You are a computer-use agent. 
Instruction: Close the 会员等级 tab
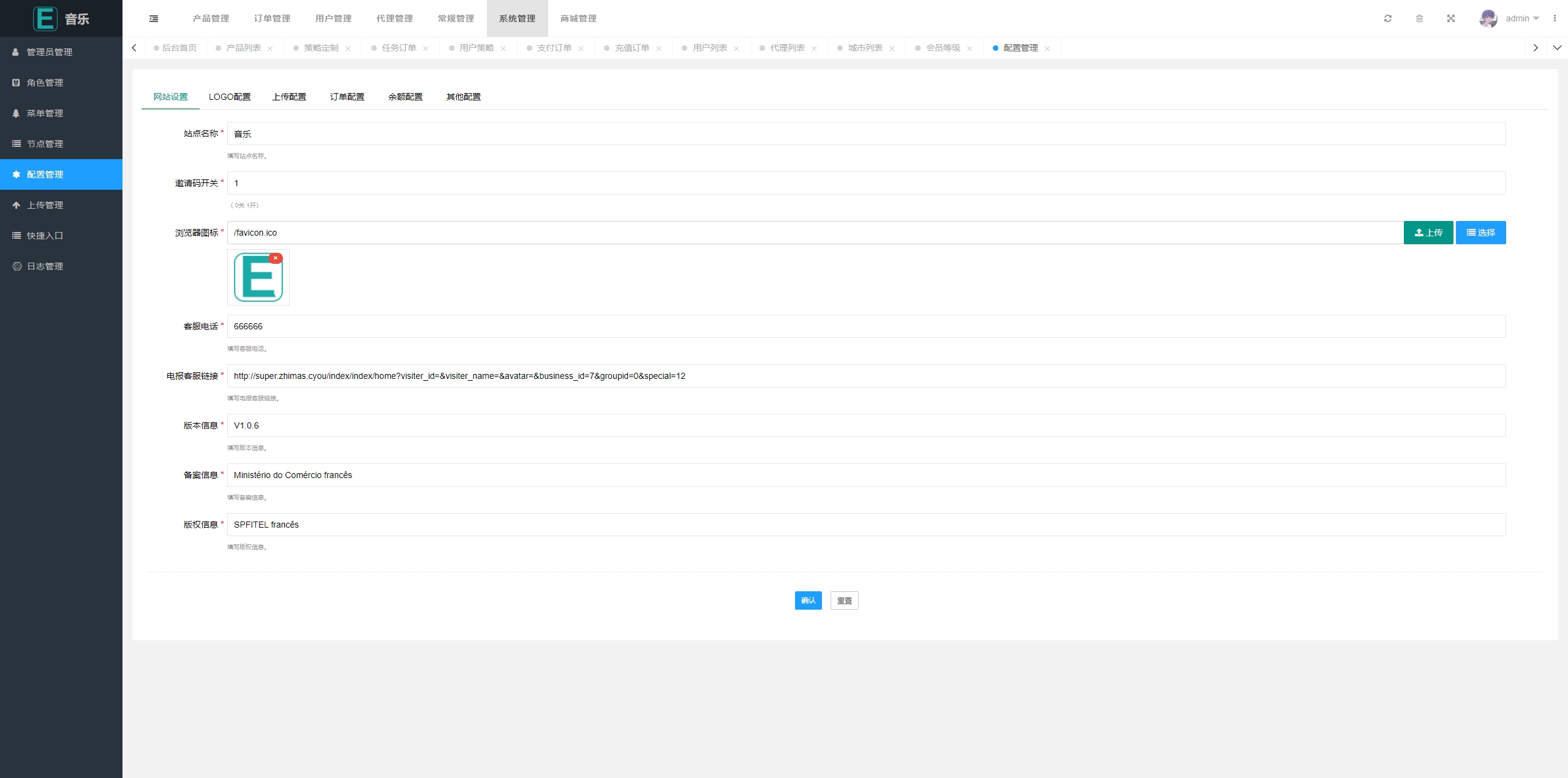coord(970,48)
